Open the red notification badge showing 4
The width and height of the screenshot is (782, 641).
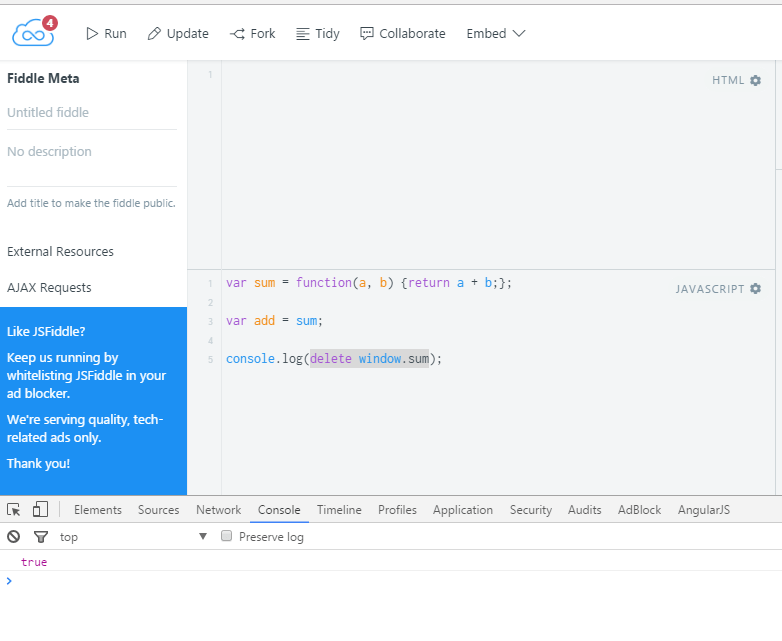tap(49, 23)
